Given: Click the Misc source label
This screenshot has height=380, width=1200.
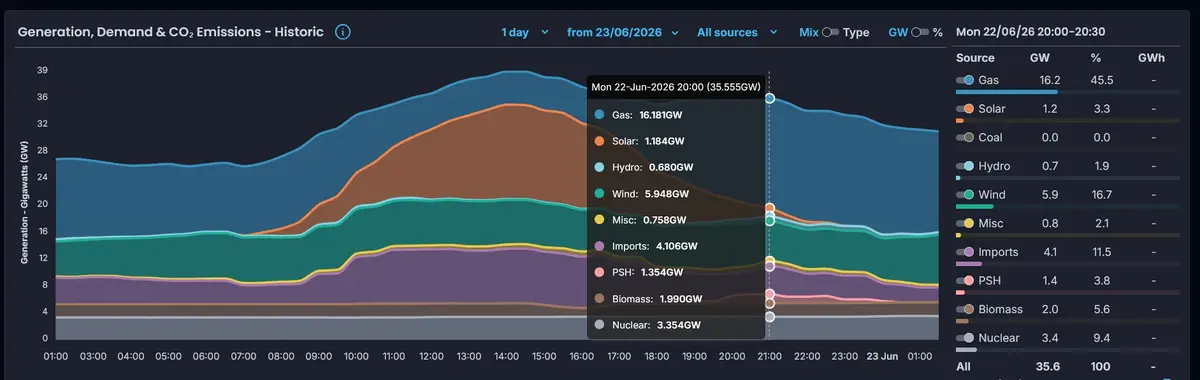Looking at the screenshot, I should point(993,224).
